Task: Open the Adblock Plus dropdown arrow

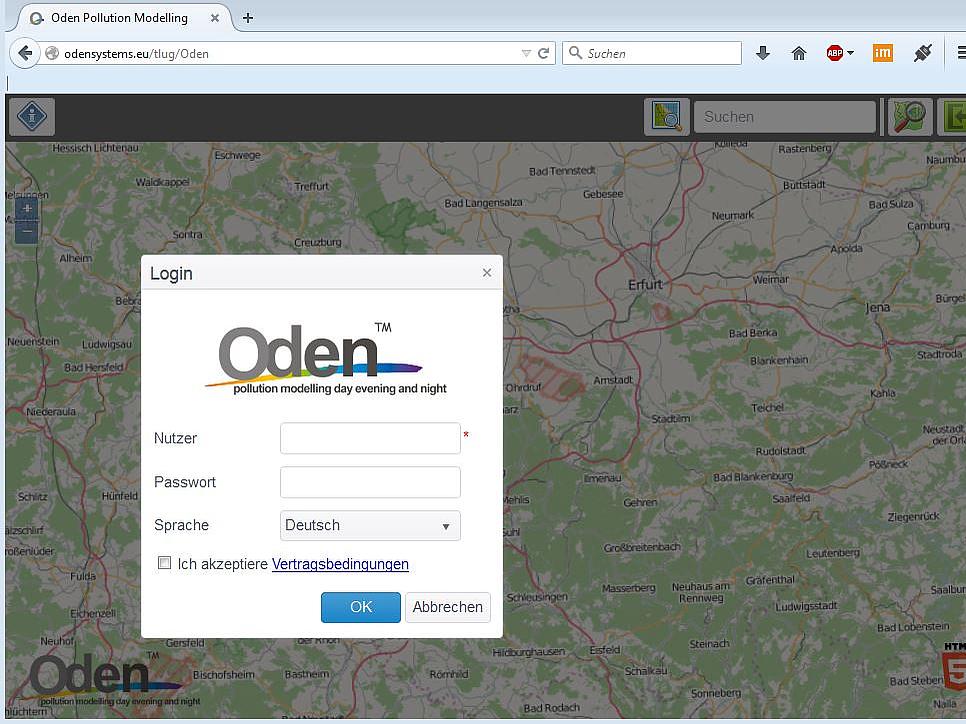Action: [x=851, y=53]
